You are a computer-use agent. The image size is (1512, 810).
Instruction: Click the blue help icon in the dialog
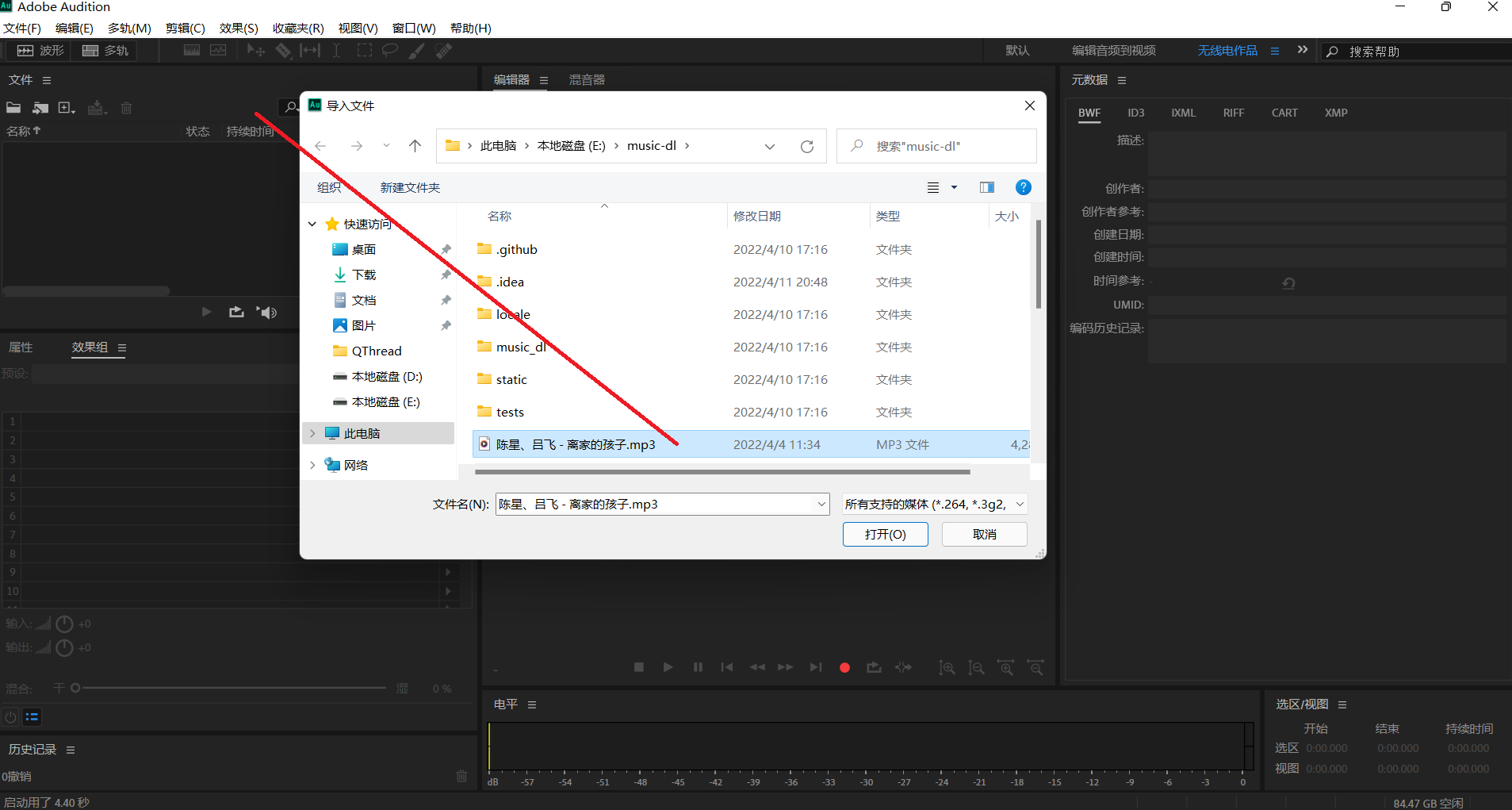(x=1024, y=187)
